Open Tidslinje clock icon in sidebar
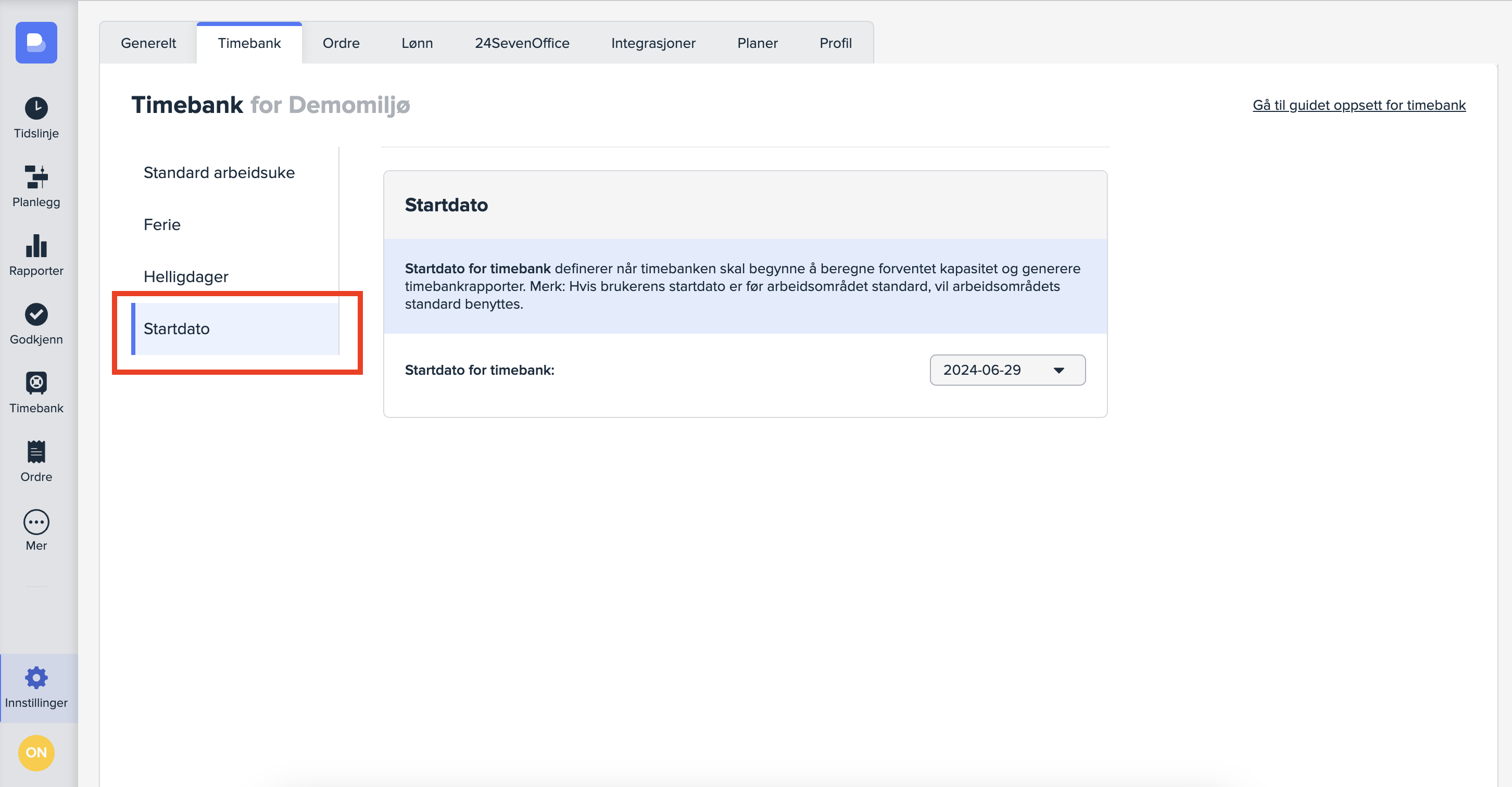1512x787 pixels. (x=36, y=109)
